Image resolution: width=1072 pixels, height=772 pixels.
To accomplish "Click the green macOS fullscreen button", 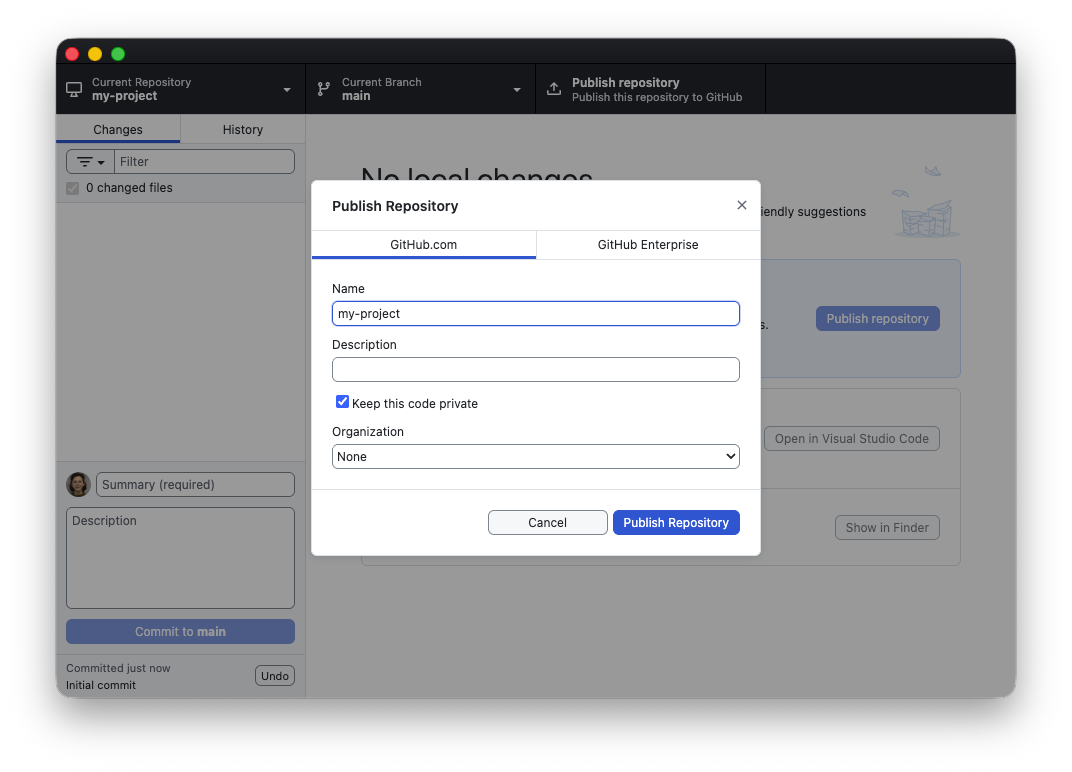I will 118,54.
